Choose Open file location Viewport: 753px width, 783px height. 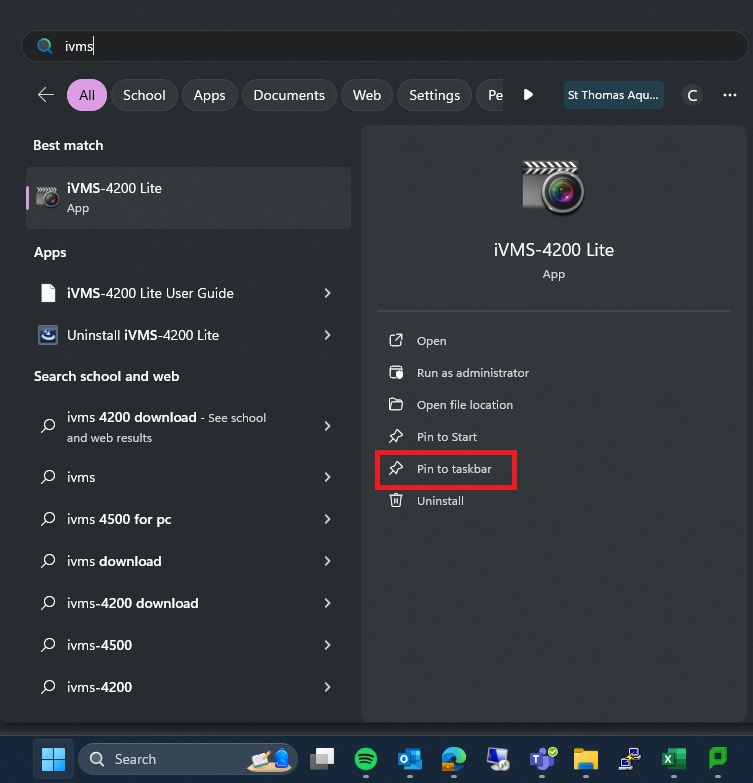[464, 404]
